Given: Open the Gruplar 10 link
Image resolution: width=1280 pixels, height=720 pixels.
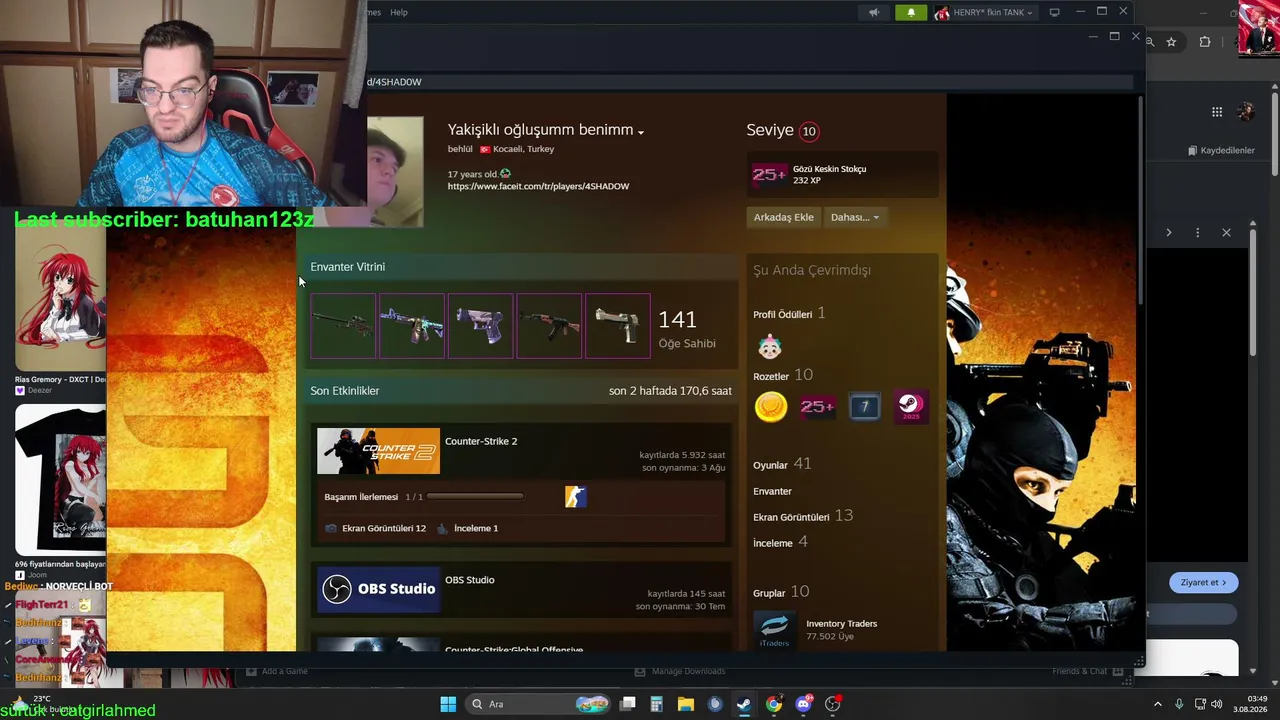Looking at the screenshot, I should pos(781,592).
